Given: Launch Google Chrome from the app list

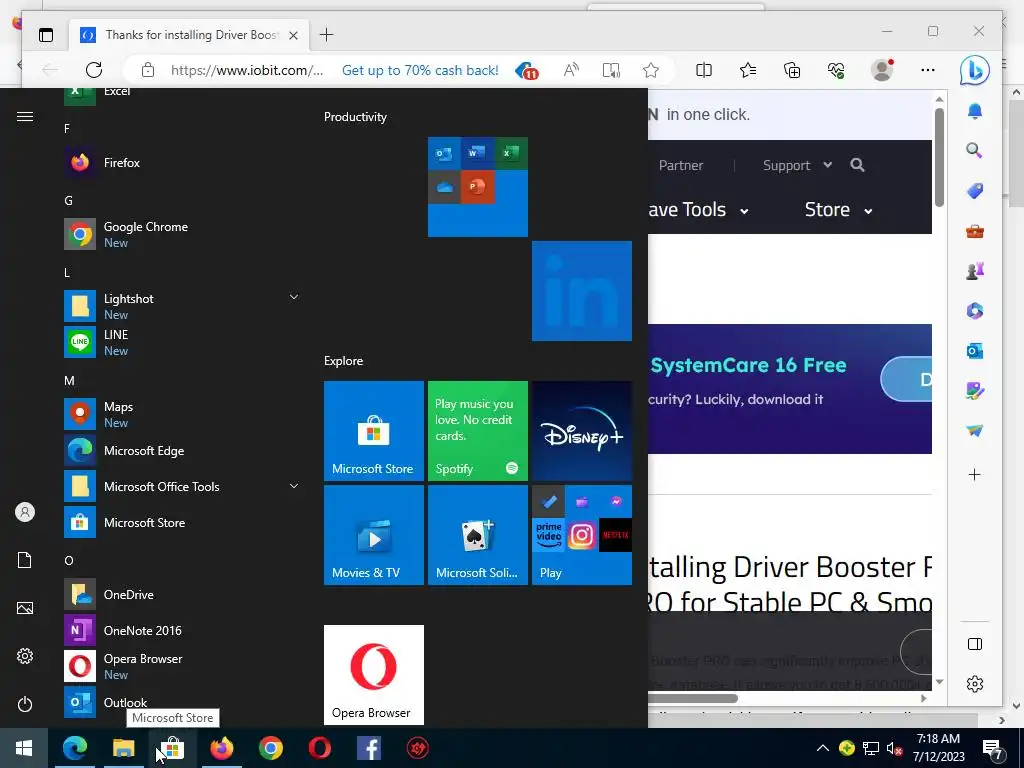Looking at the screenshot, I should pos(182,234).
